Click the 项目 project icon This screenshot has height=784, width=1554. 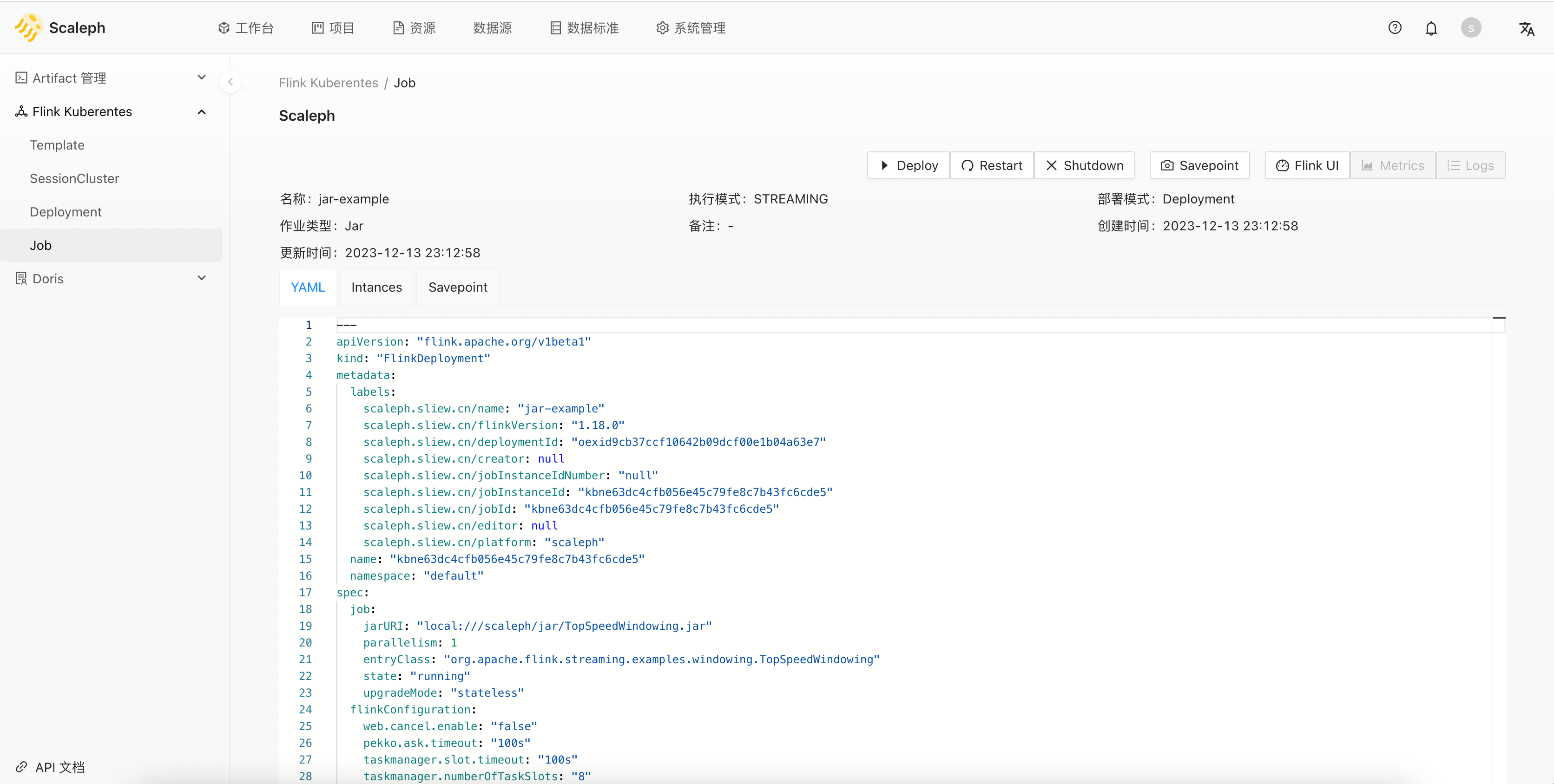point(317,28)
